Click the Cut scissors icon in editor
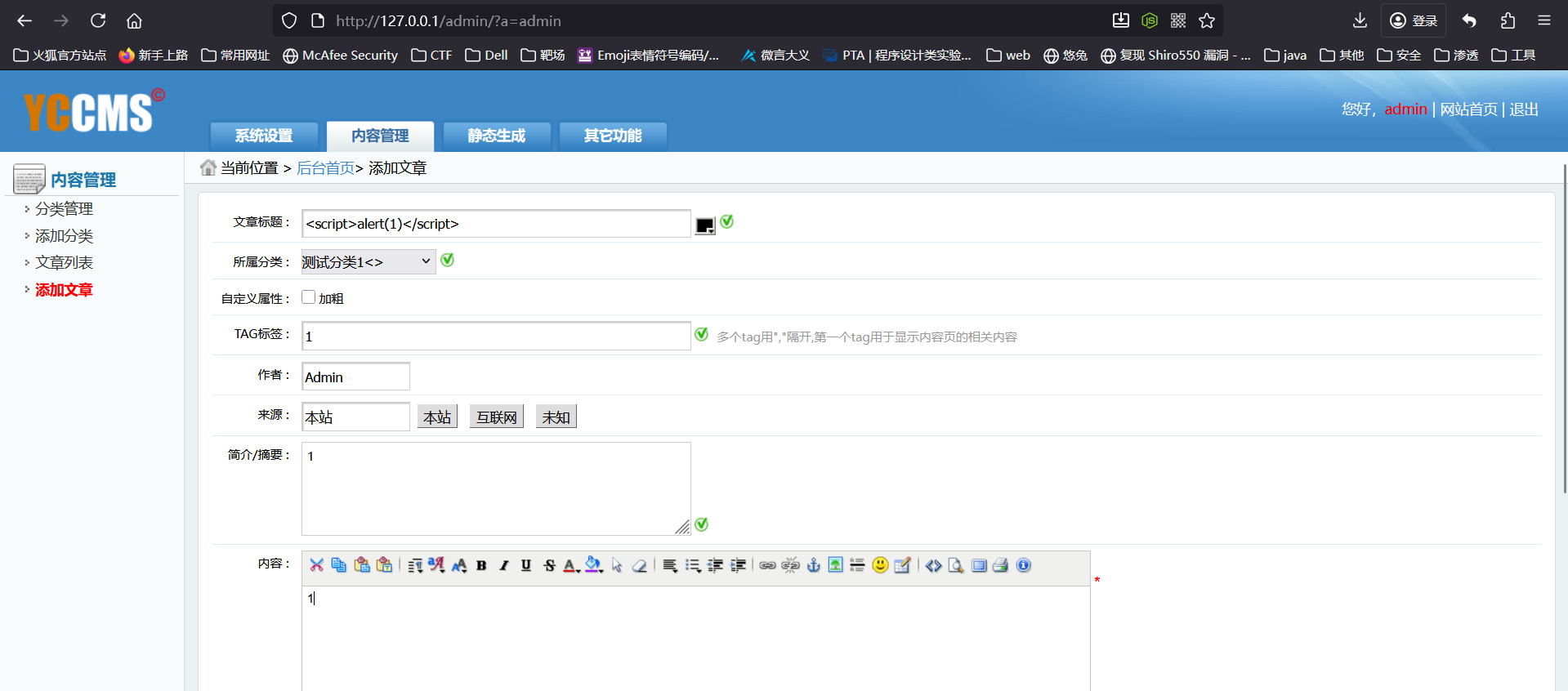Image resolution: width=1568 pixels, height=691 pixels. point(316,565)
